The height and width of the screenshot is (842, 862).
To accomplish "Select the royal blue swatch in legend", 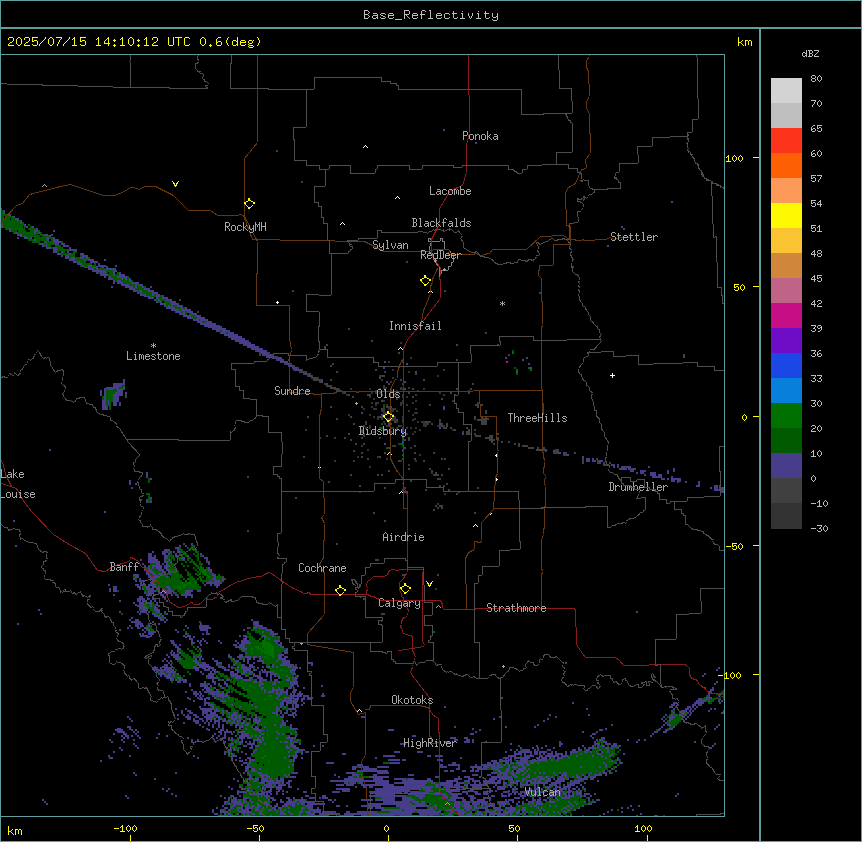I will pos(786,365).
